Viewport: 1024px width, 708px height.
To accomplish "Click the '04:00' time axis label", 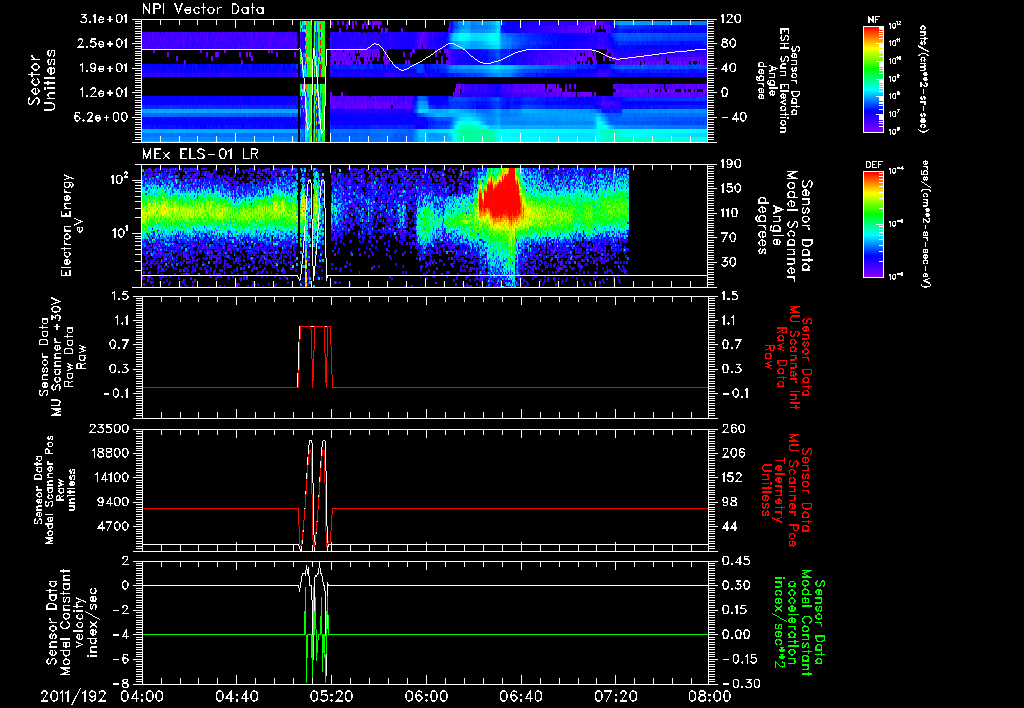I will point(142,696).
